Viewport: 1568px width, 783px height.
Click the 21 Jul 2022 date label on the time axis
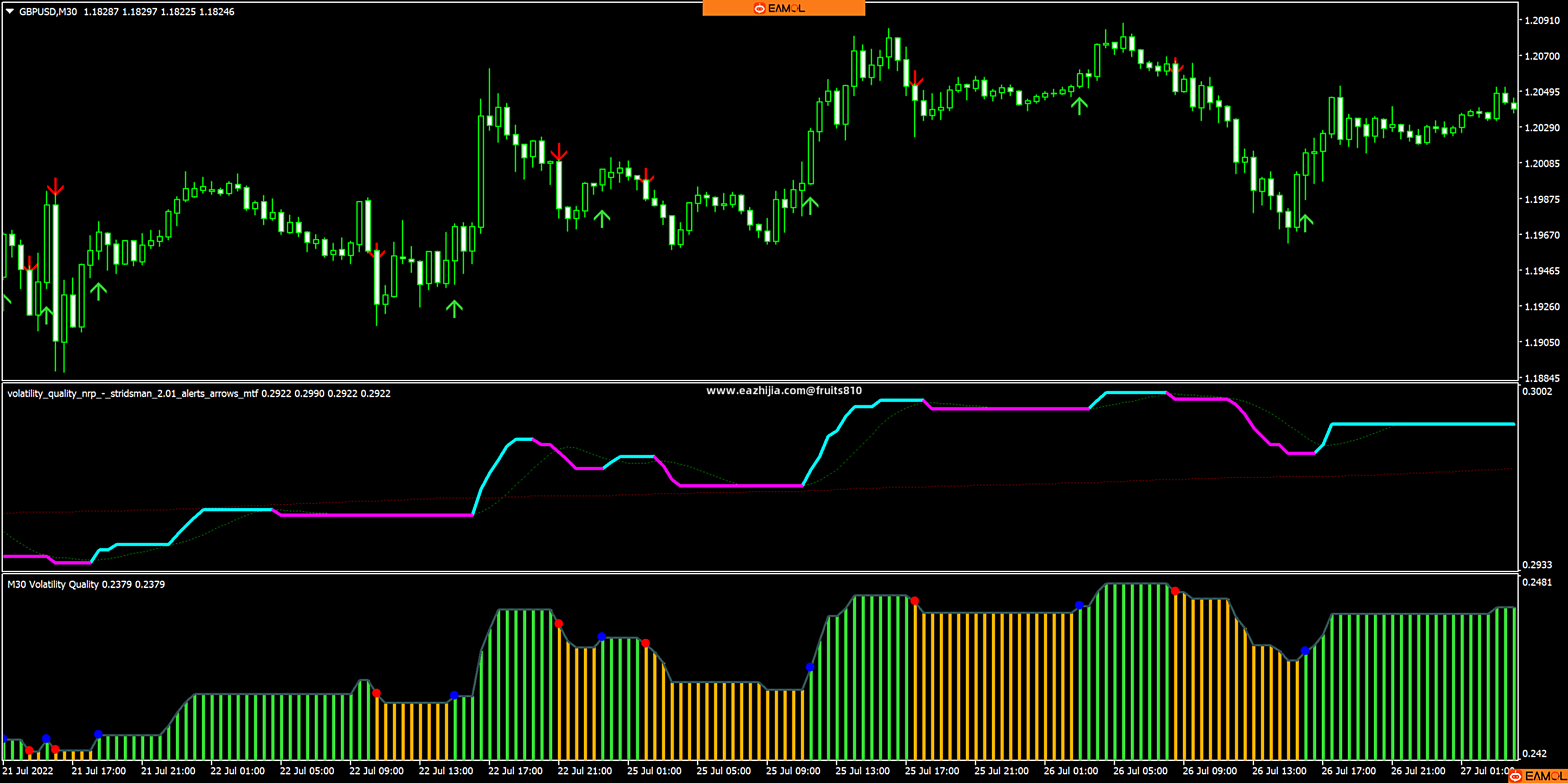(x=28, y=771)
